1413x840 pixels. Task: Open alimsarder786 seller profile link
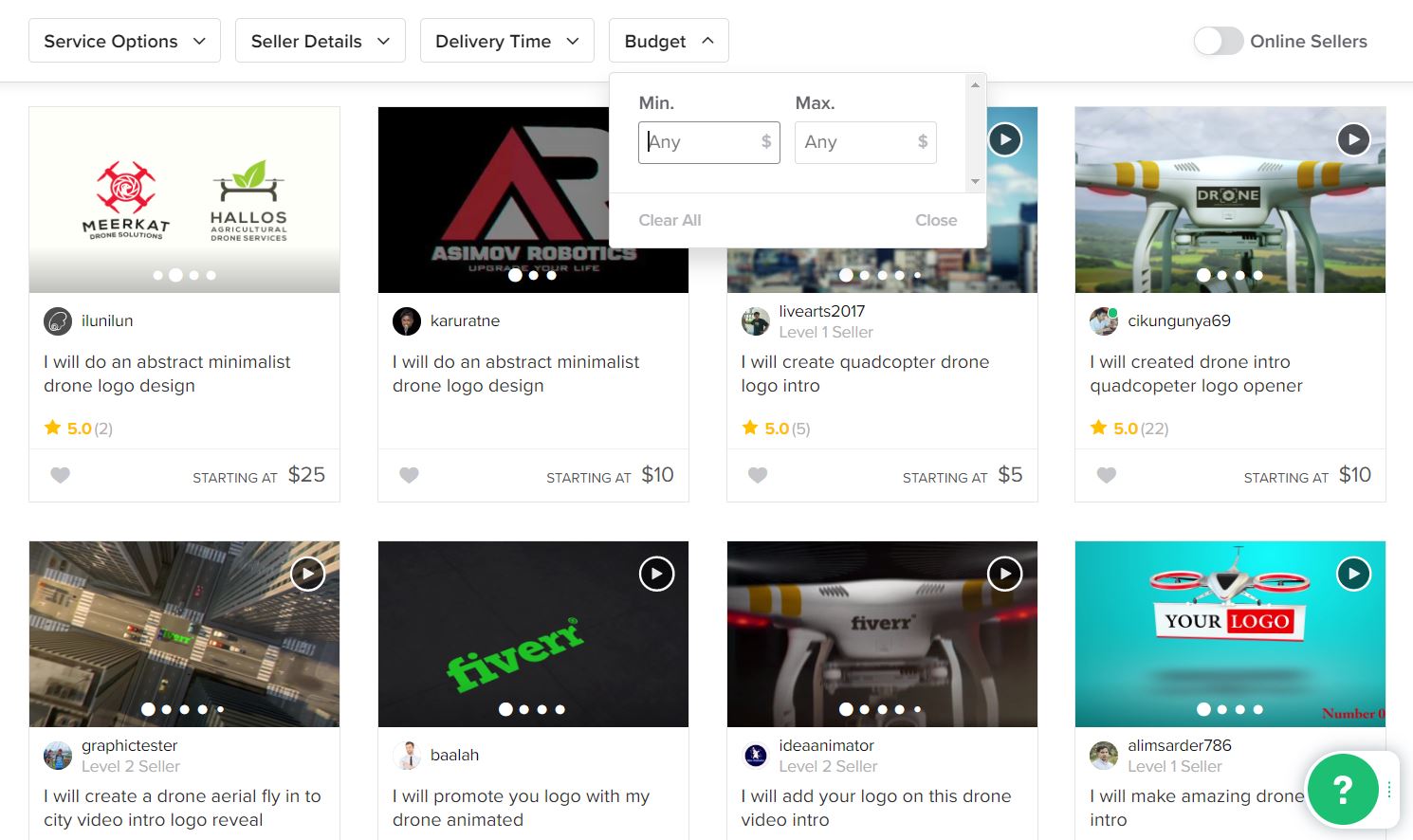[1180, 746]
